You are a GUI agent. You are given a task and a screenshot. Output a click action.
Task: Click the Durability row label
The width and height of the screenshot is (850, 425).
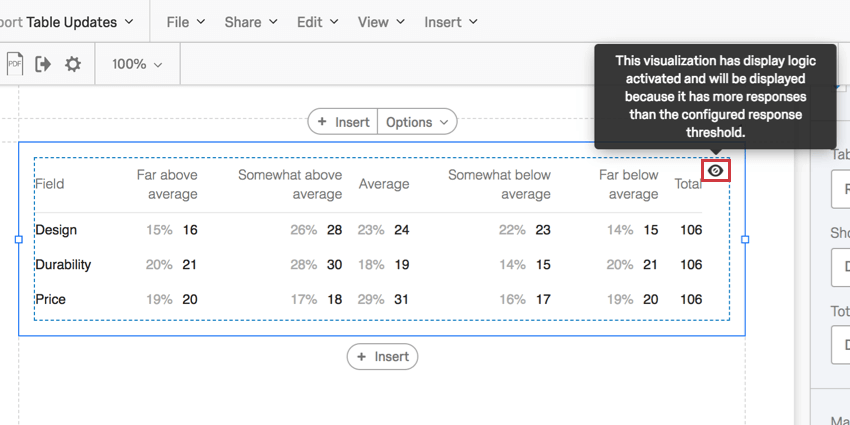click(63, 265)
